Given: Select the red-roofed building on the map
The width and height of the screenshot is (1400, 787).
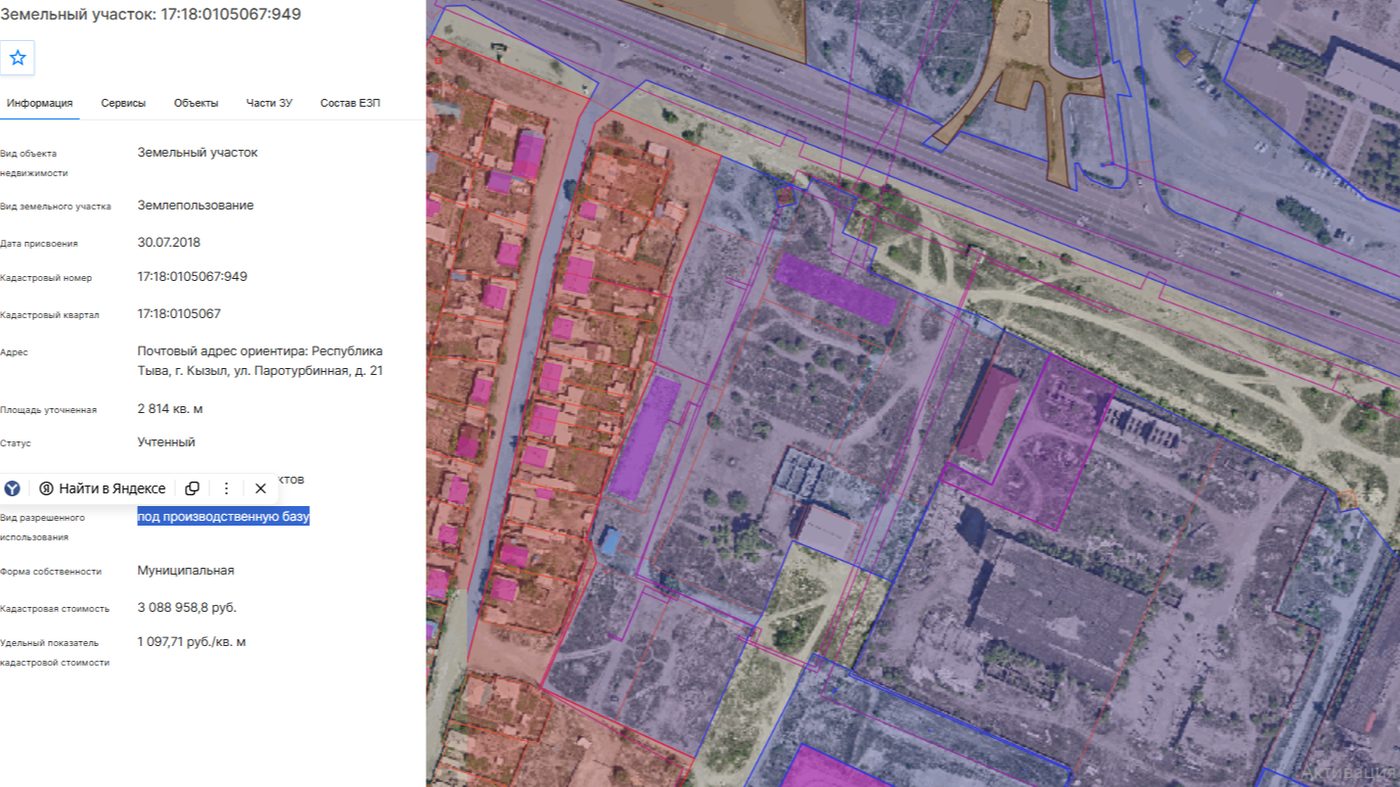Looking at the screenshot, I should [x=988, y=413].
